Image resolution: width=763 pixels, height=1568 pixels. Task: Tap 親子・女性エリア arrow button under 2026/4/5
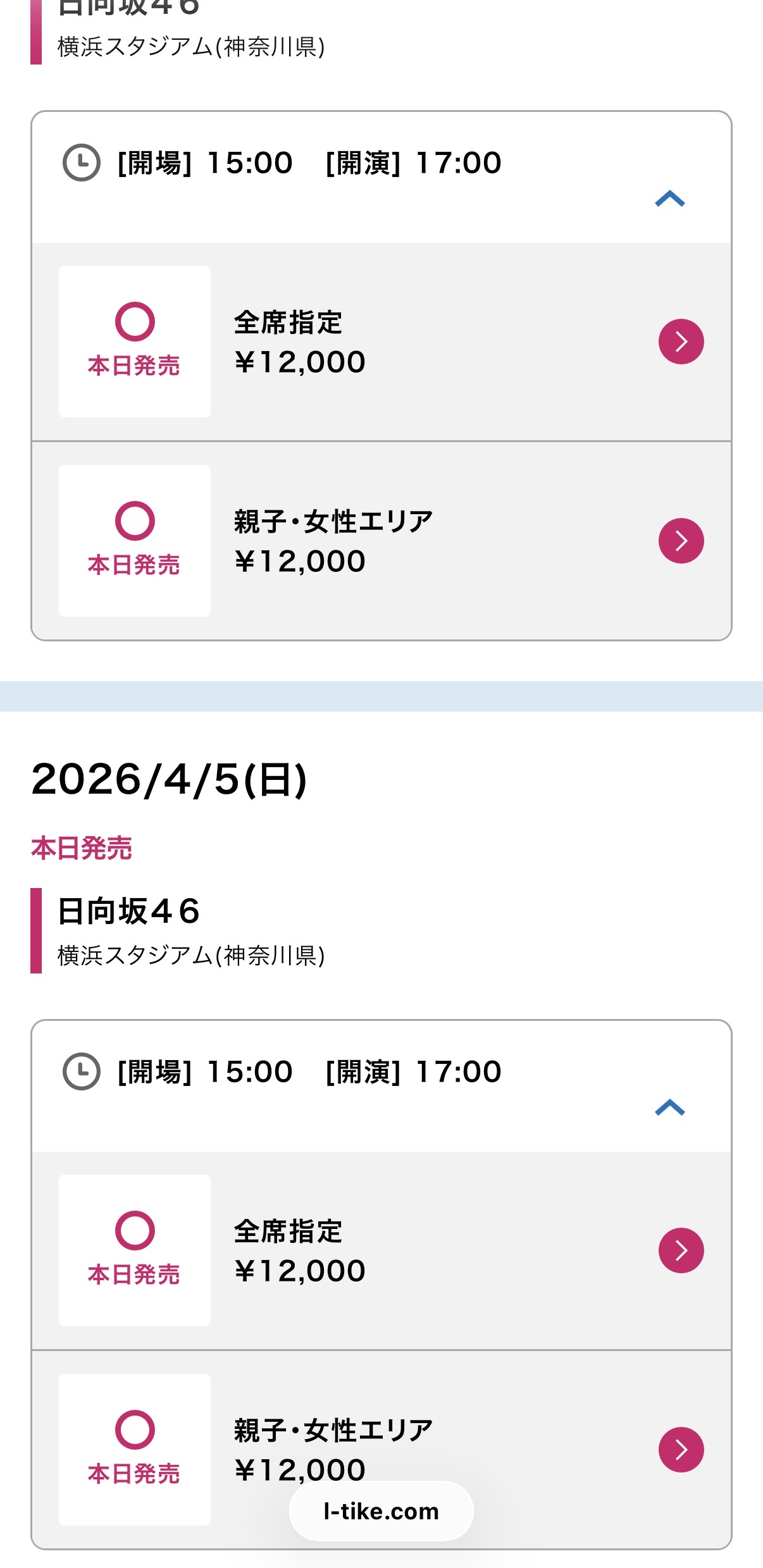click(681, 1450)
